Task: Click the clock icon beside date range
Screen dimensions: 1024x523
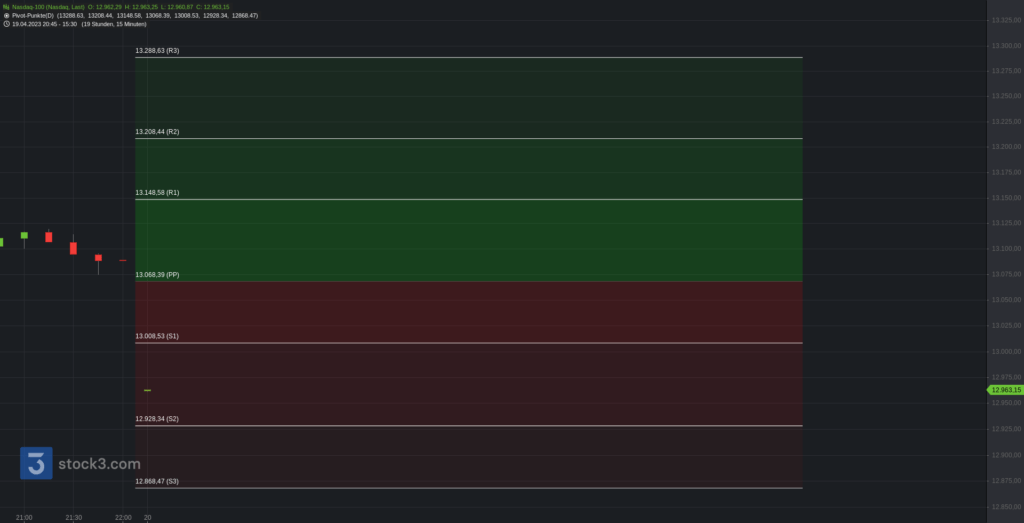Action: point(7,24)
